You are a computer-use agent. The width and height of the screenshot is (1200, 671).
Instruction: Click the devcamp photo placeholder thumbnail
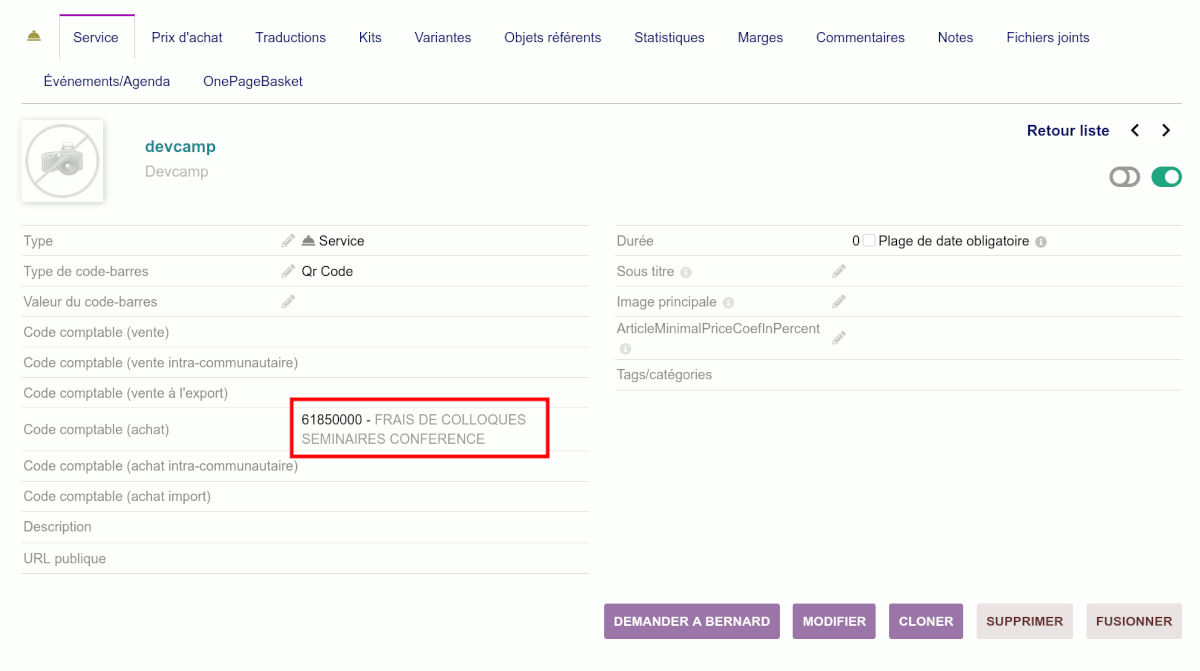pyautogui.click(x=62, y=161)
